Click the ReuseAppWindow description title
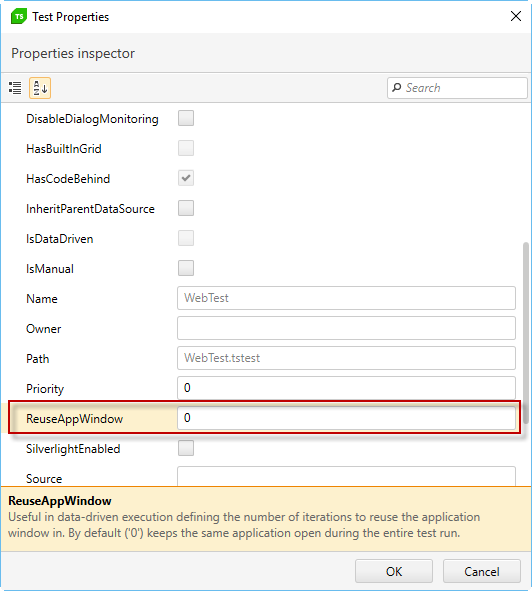The image size is (532, 591). coord(60,501)
